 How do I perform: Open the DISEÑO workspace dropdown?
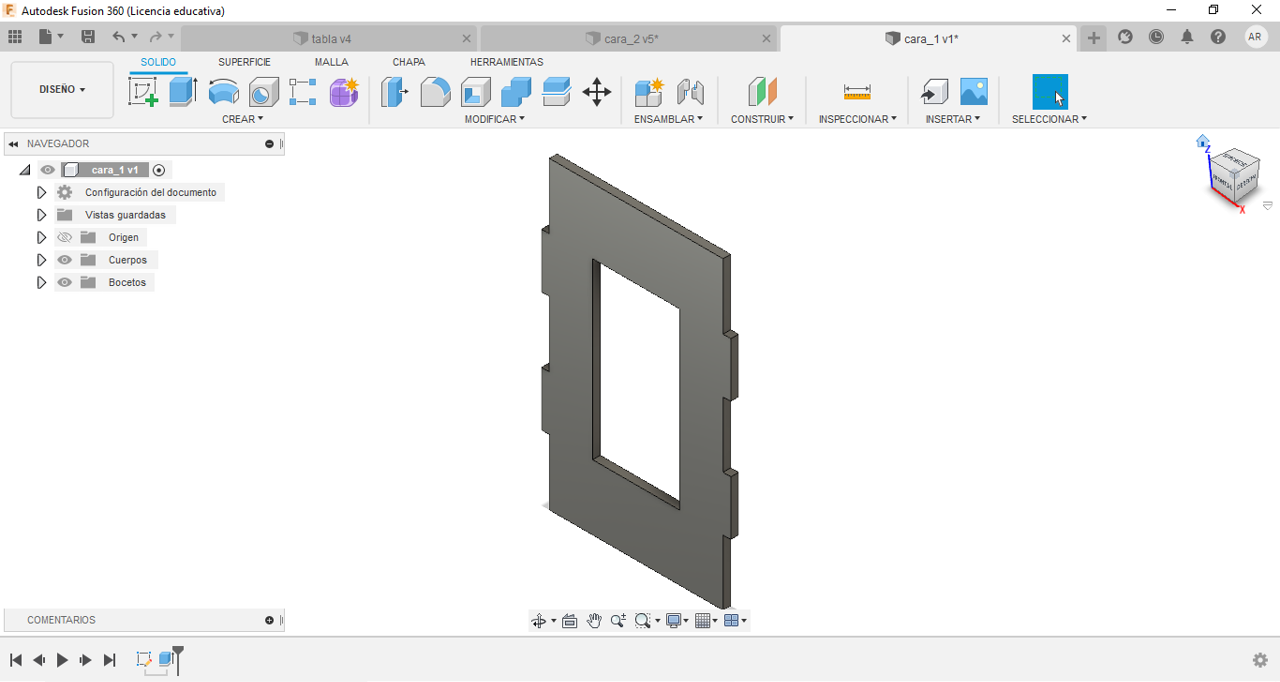click(62, 90)
